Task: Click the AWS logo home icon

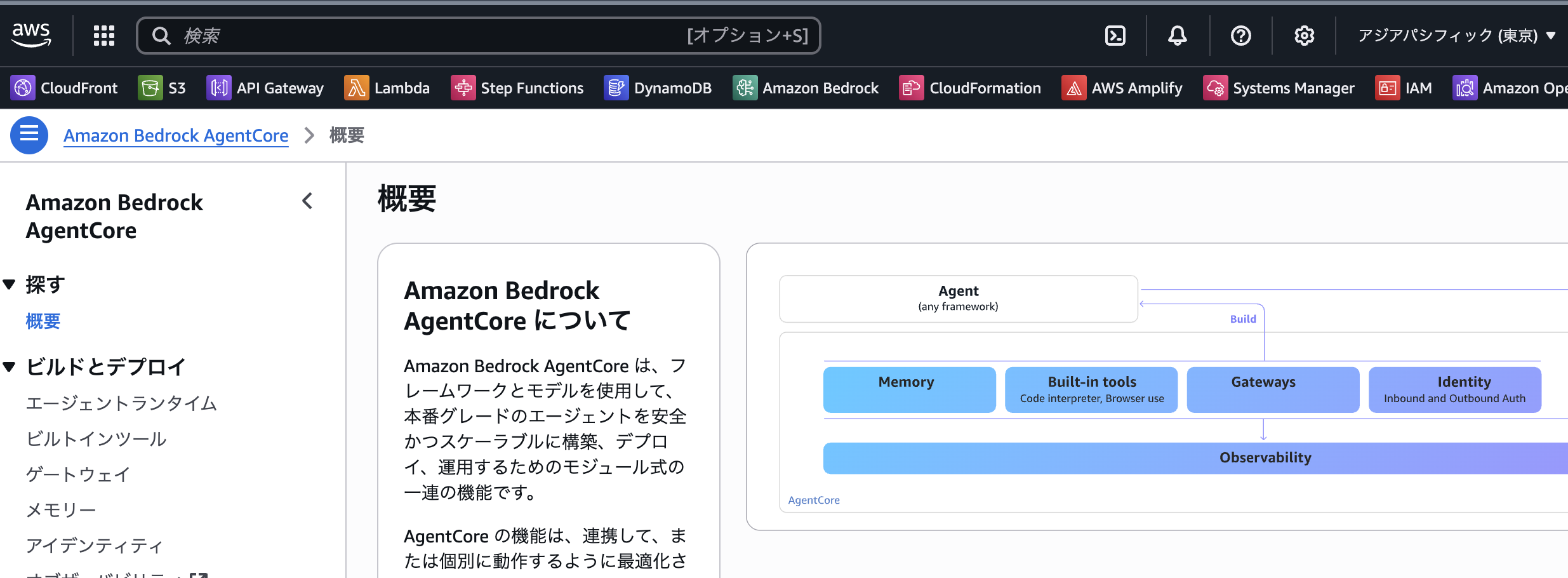Action: pyautogui.click(x=31, y=35)
